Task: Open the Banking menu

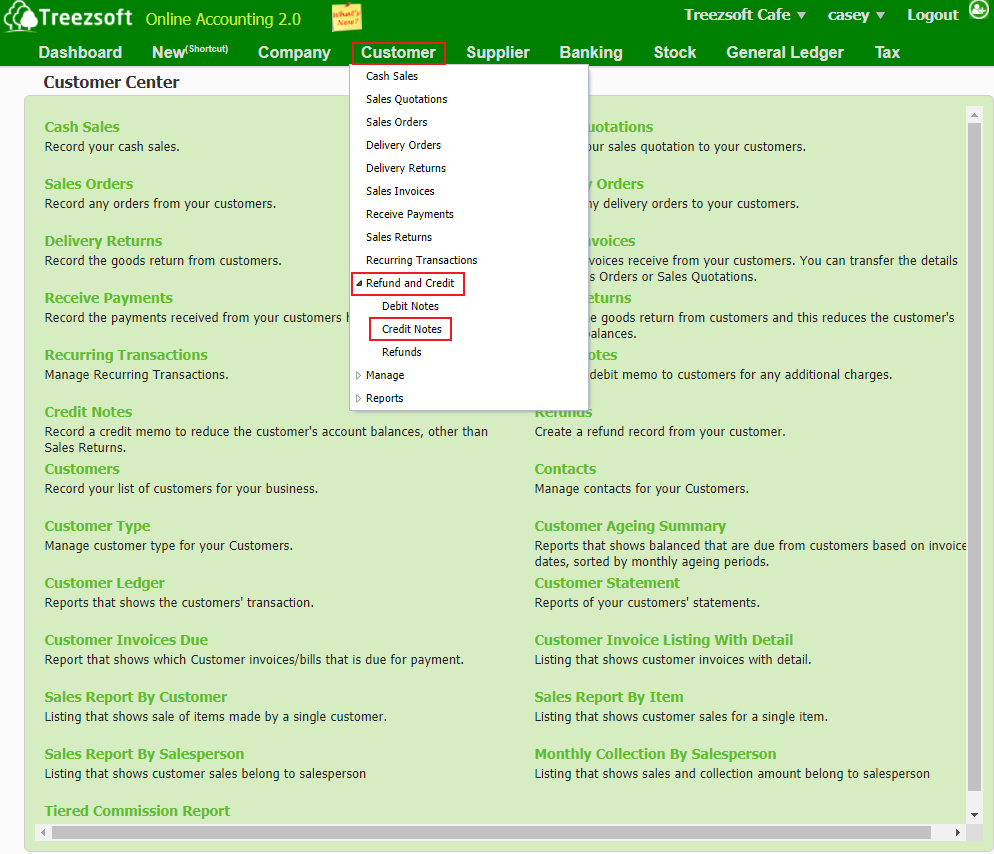Action: (x=591, y=52)
